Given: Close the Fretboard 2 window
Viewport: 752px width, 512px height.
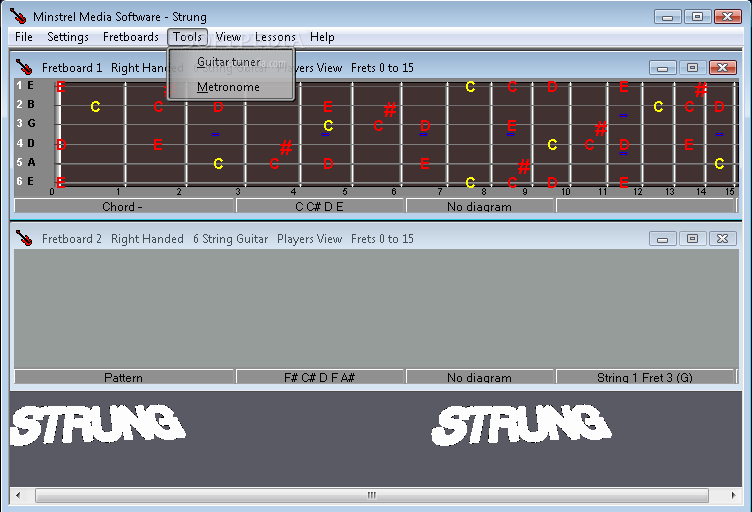Looking at the screenshot, I should pos(722,239).
